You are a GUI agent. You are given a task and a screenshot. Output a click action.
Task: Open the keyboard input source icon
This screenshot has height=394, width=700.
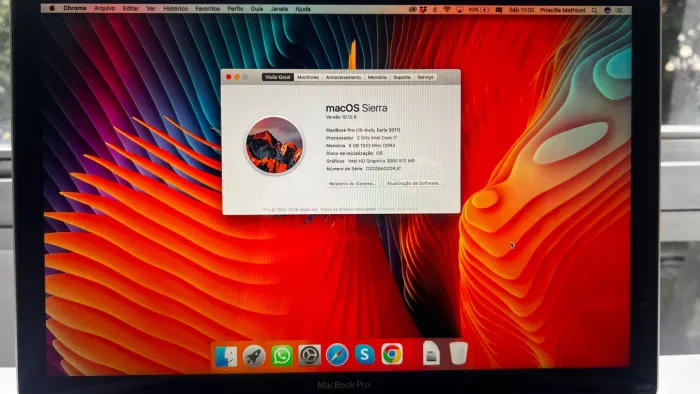pyautogui.click(x=499, y=10)
